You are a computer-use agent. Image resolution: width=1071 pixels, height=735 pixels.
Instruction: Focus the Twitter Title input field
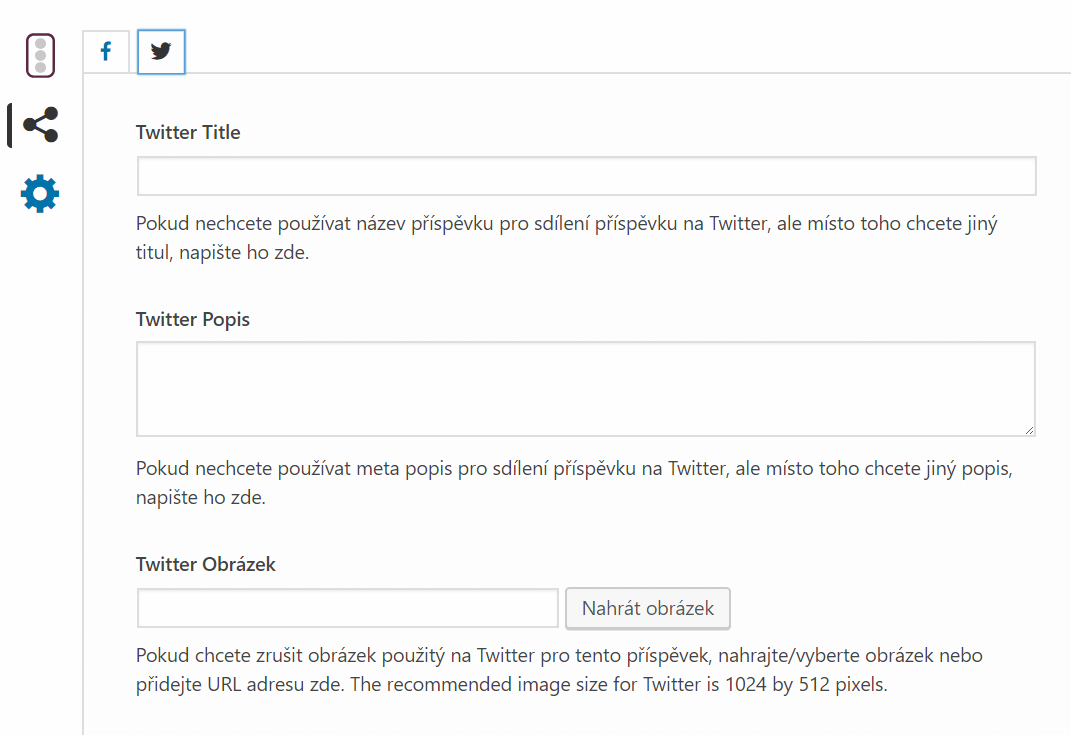tap(587, 176)
